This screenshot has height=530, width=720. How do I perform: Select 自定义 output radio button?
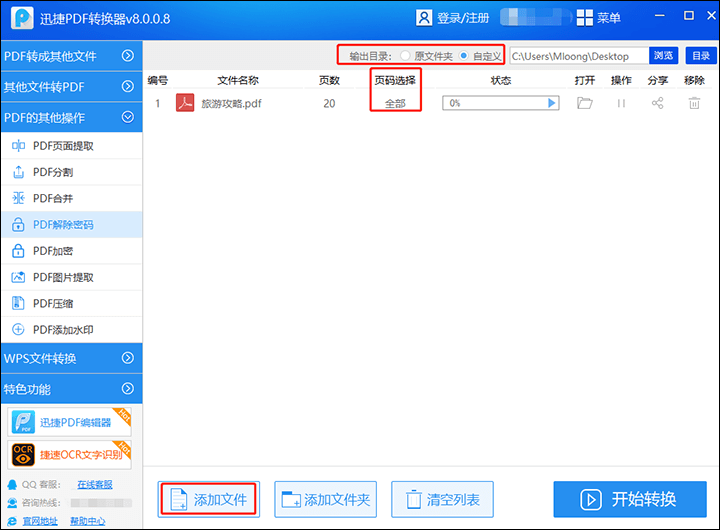[464, 56]
